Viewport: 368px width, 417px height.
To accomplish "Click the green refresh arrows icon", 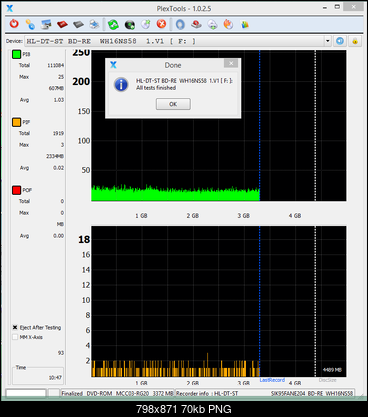I will click(x=113, y=24).
